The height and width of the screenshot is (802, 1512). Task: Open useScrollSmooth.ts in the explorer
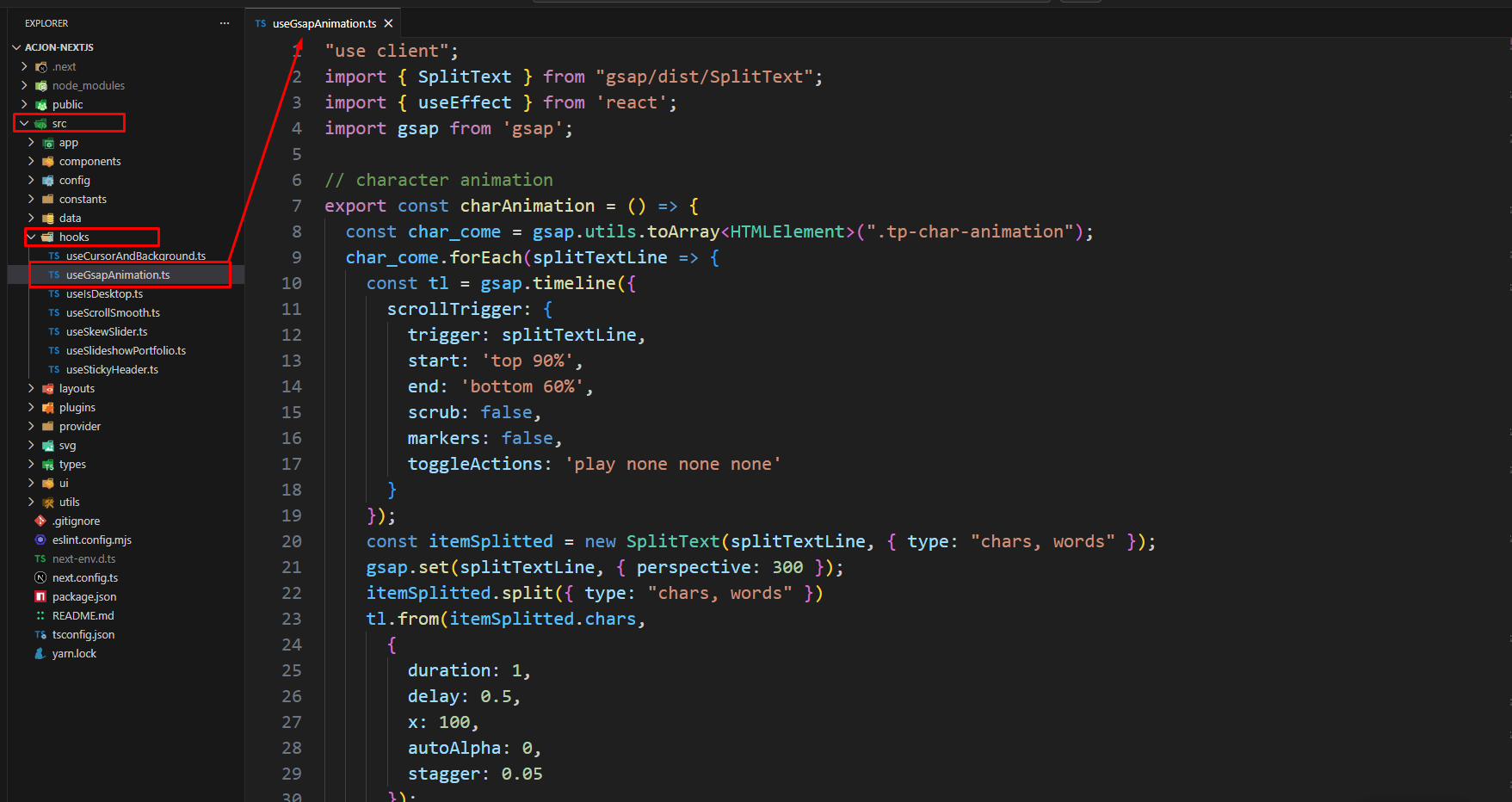point(113,313)
